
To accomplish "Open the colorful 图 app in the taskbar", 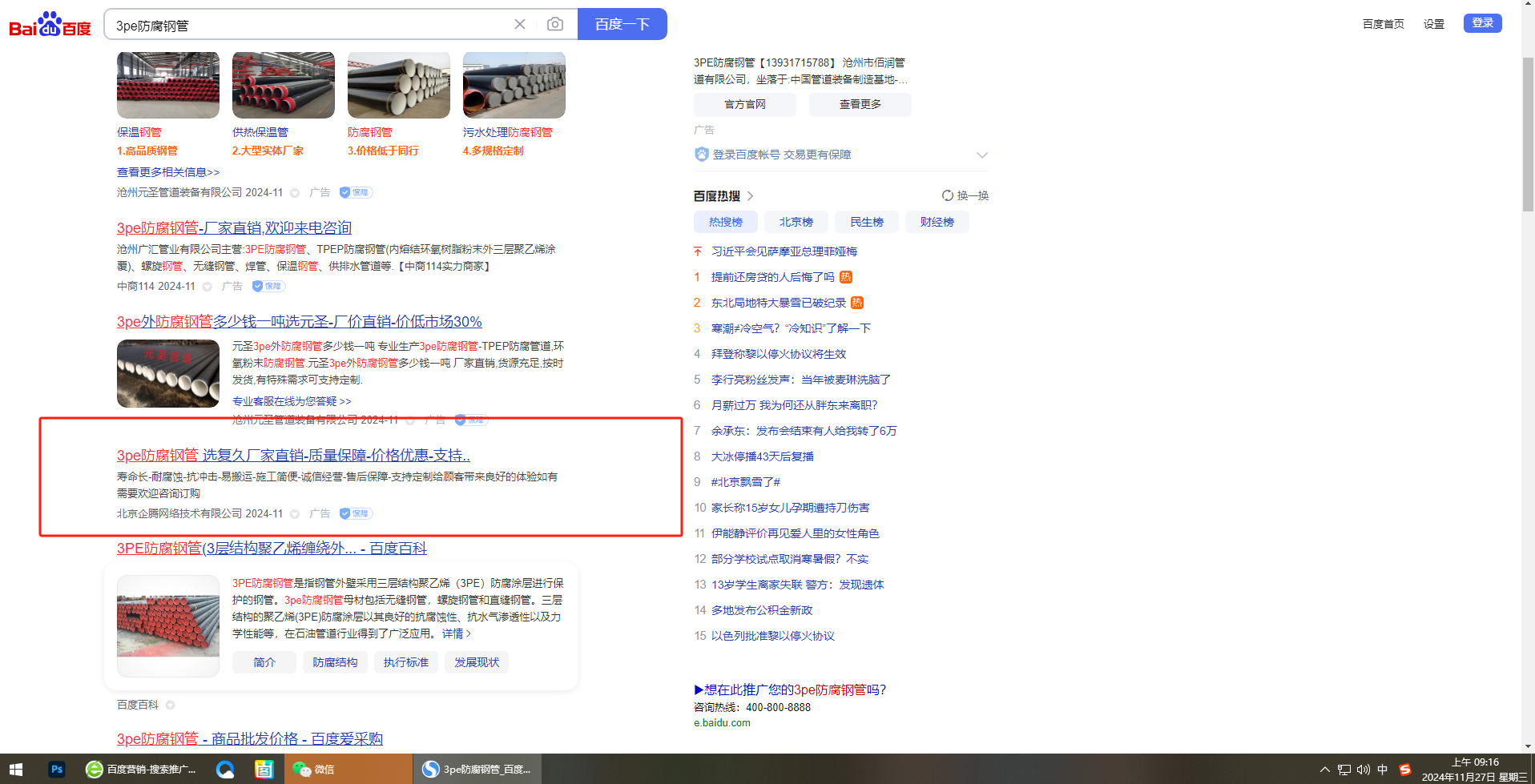I will pos(264,769).
